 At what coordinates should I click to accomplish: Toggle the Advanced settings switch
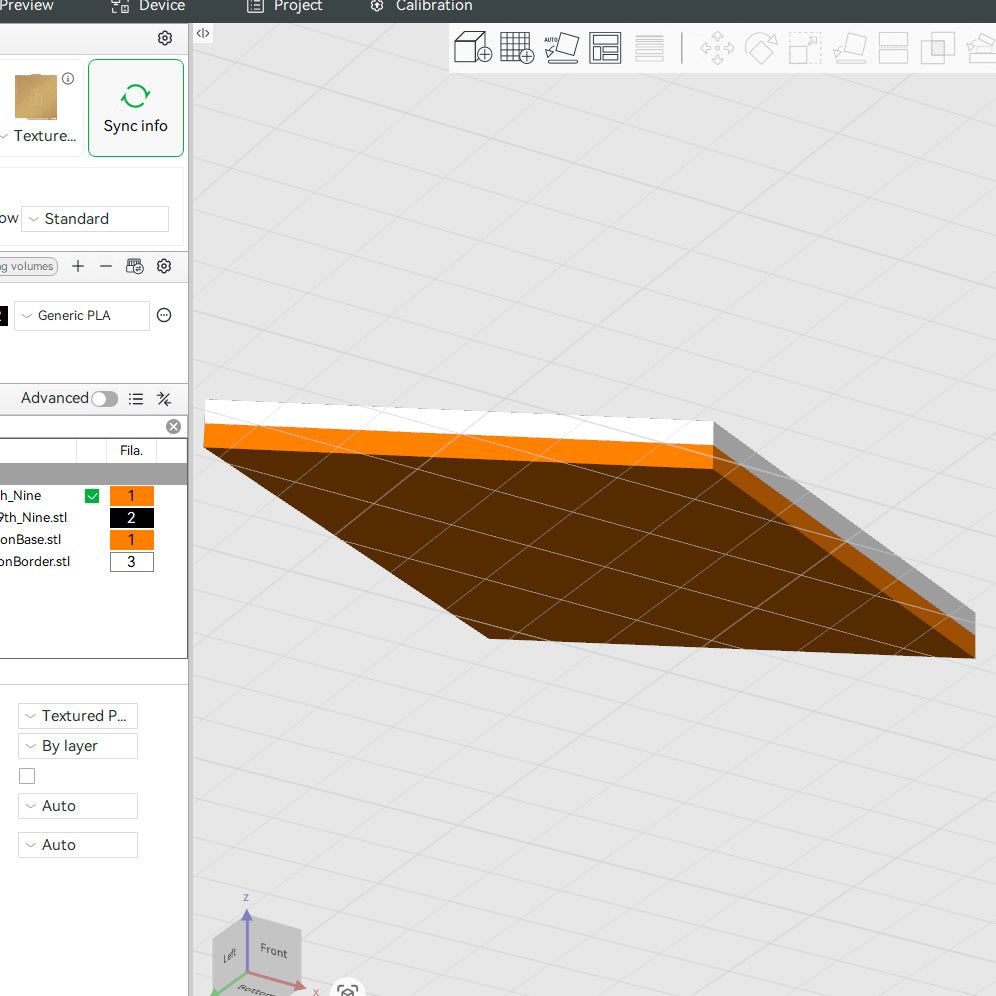point(104,398)
